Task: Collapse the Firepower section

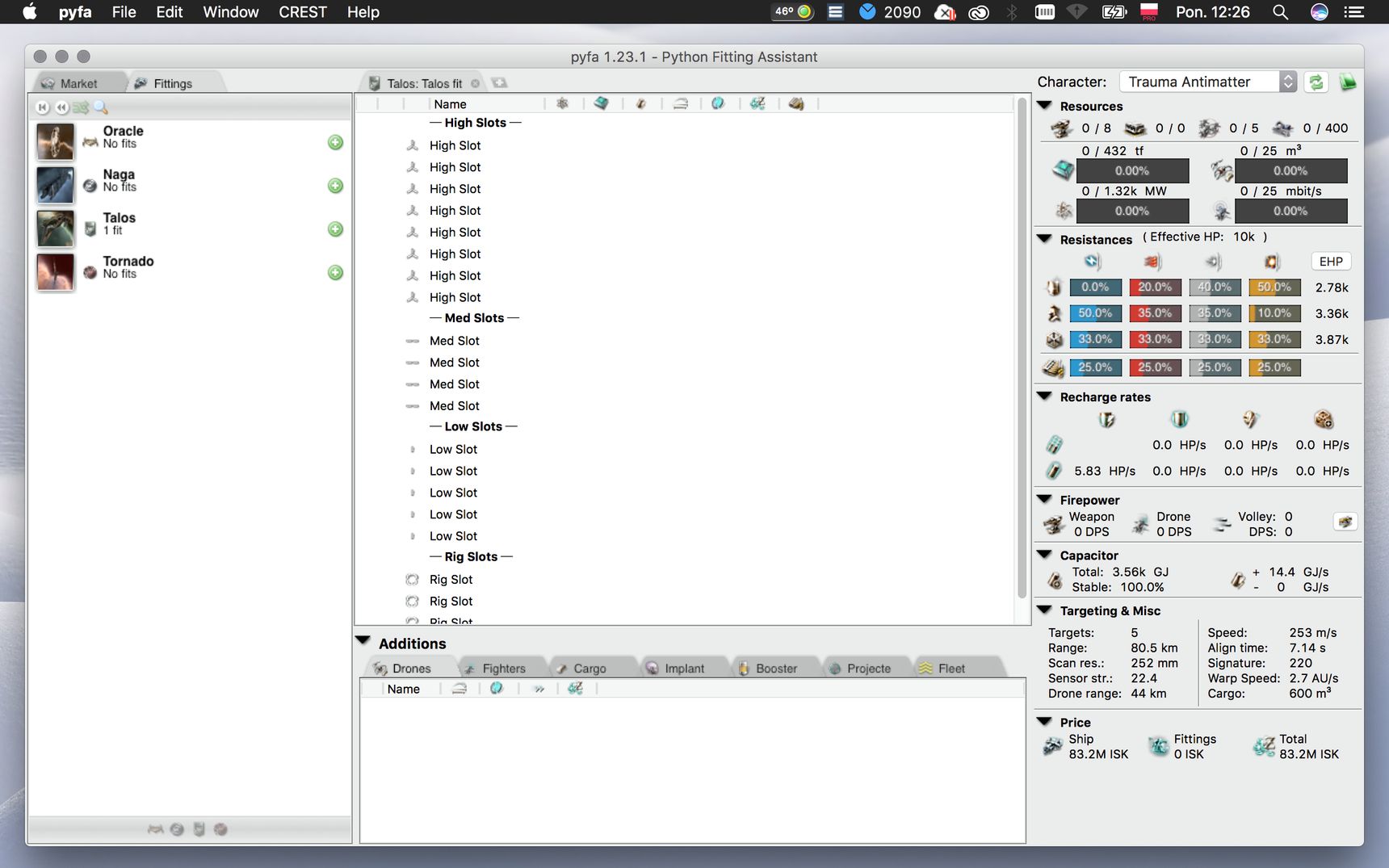Action: click(x=1044, y=500)
